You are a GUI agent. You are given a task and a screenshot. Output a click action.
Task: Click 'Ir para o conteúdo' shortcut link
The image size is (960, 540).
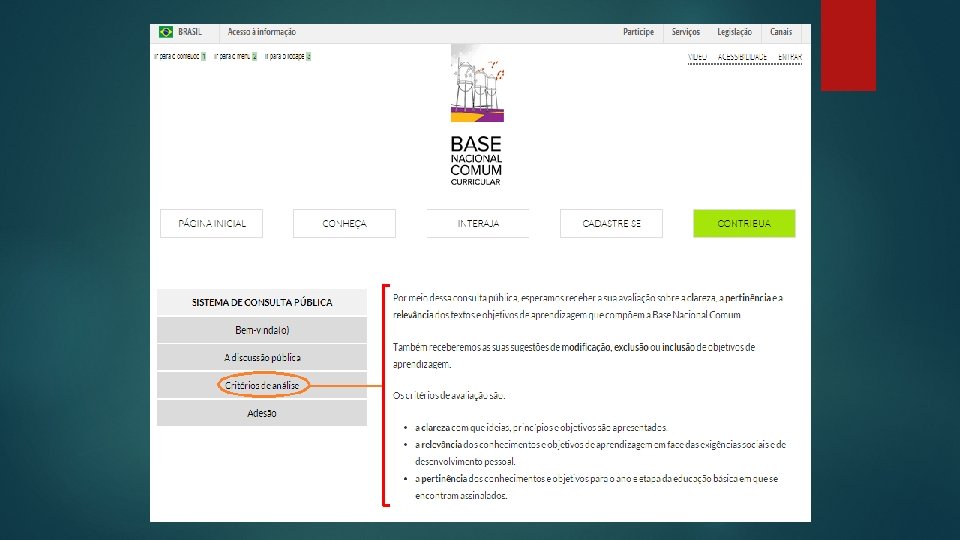point(179,56)
